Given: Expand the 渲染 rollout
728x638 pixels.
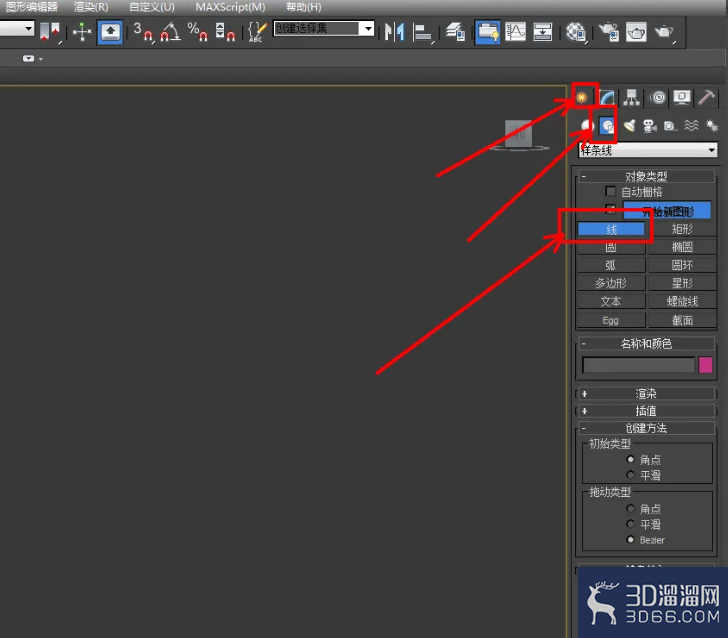Looking at the screenshot, I should pos(645,394).
